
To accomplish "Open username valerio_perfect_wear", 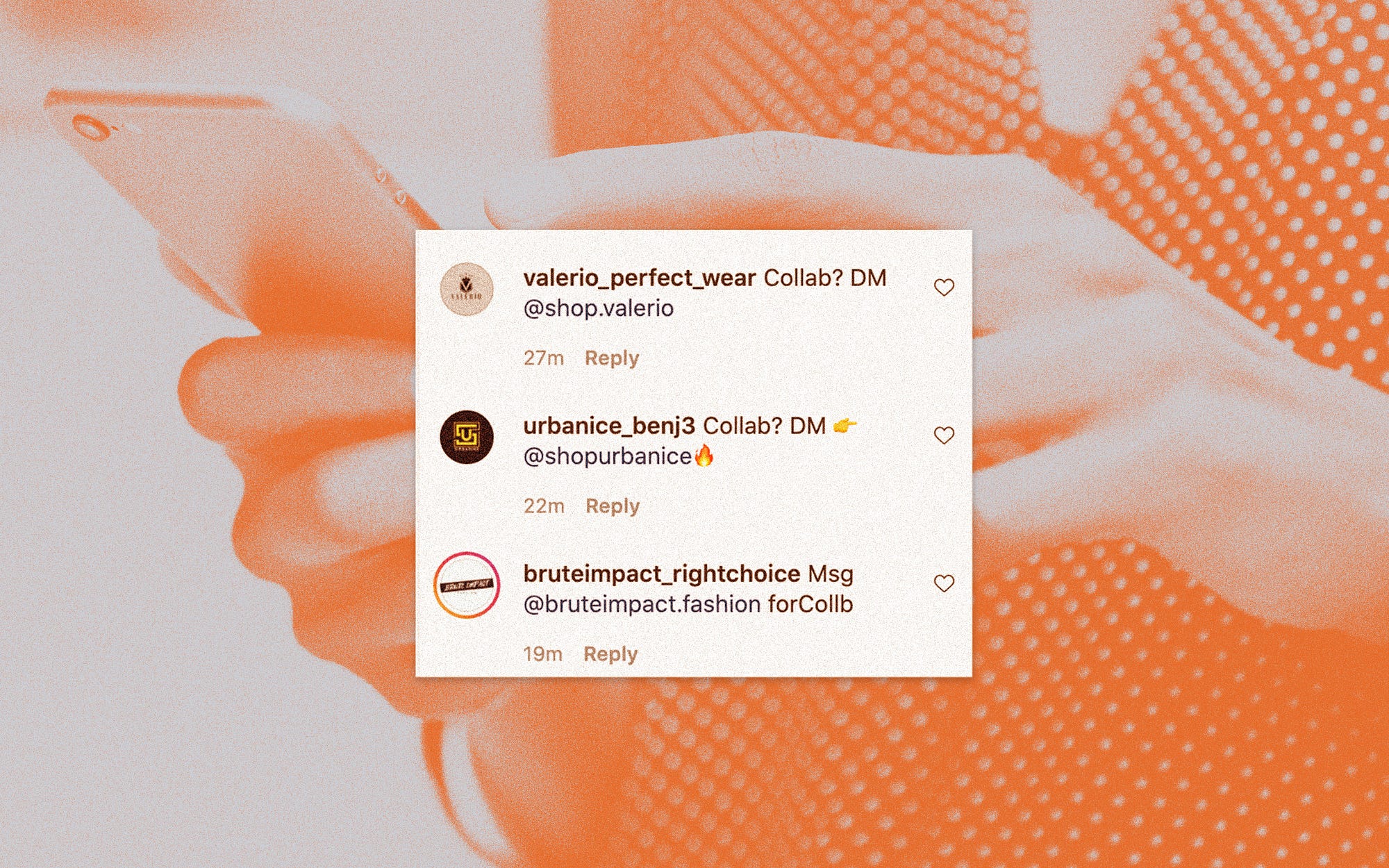I will click(x=639, y=278).
